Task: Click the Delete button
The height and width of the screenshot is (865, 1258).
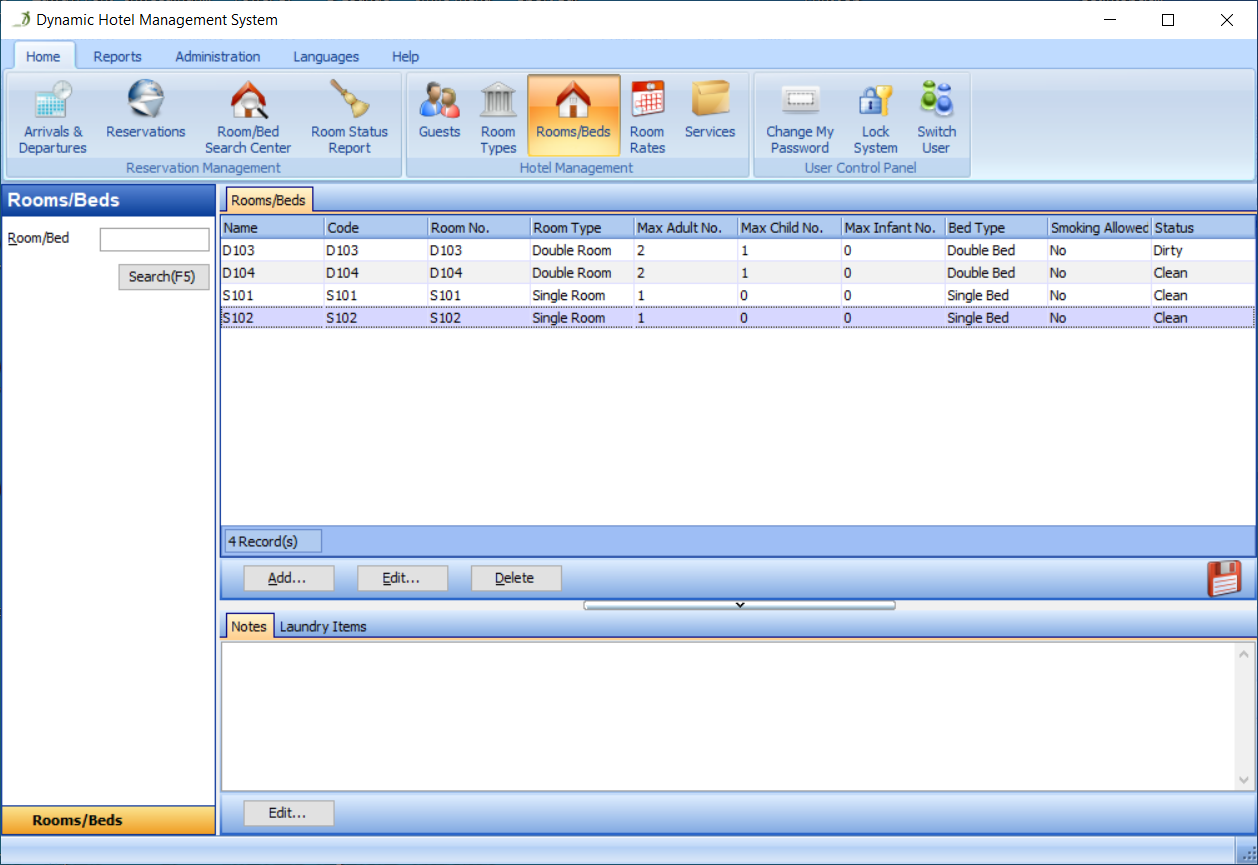Action: coord(515,578)
